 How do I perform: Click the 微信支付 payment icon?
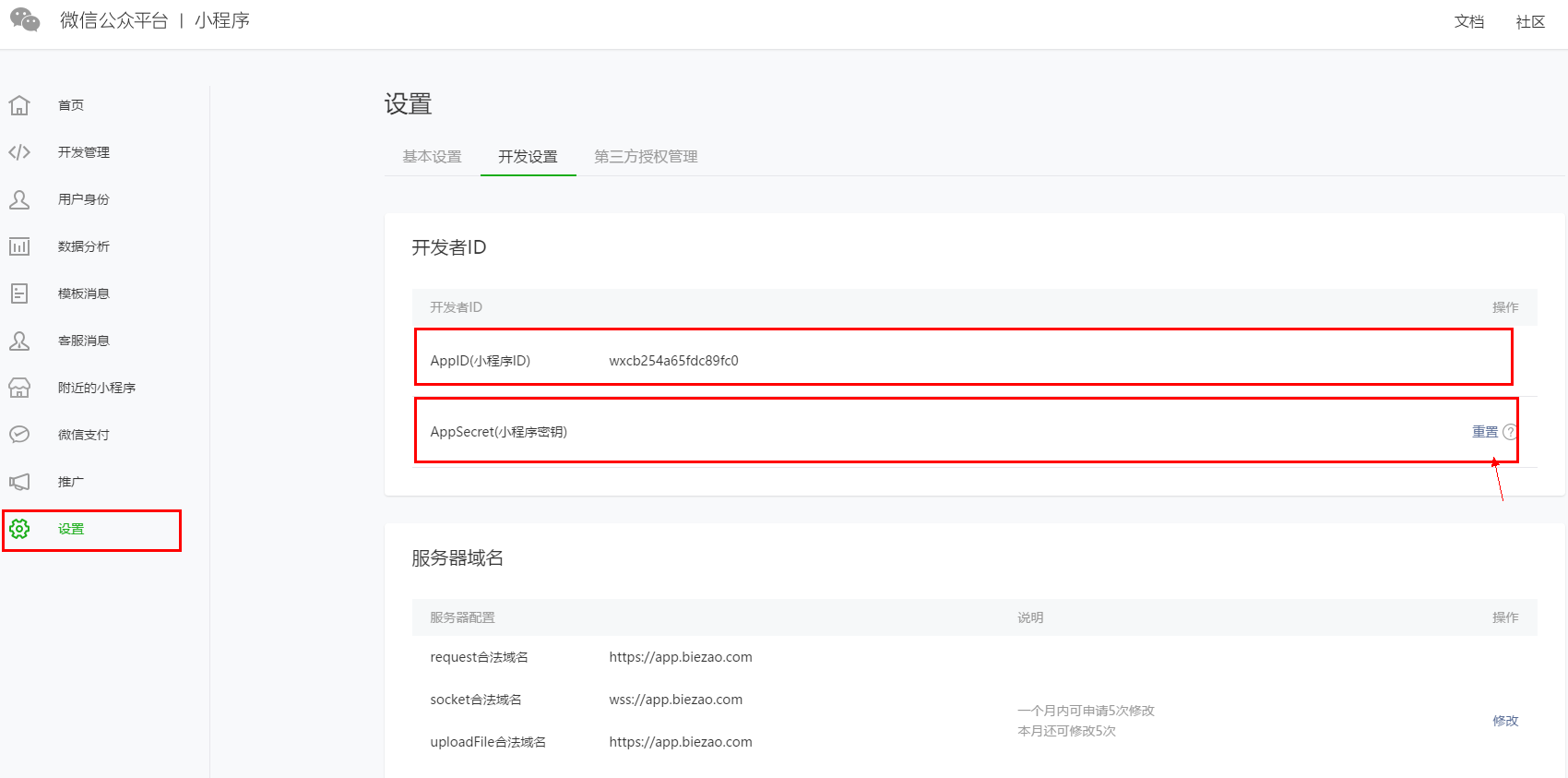(x=19, y=435)
